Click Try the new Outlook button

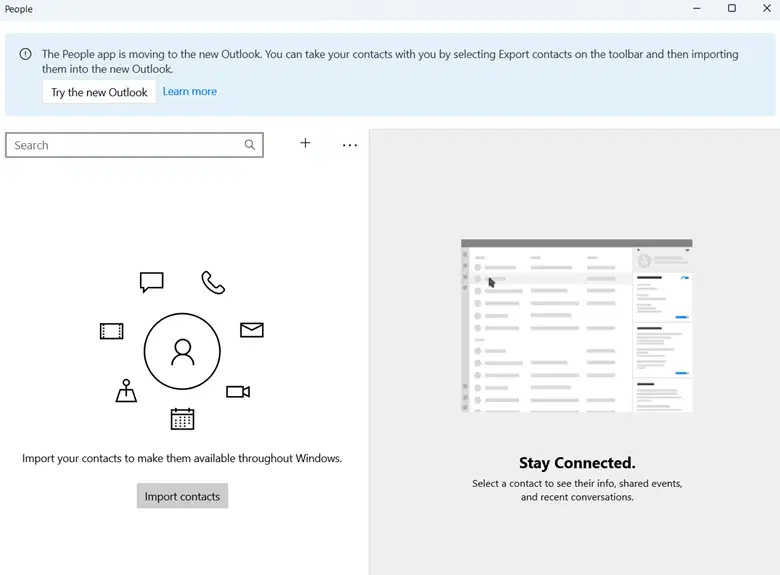[99, 92]
